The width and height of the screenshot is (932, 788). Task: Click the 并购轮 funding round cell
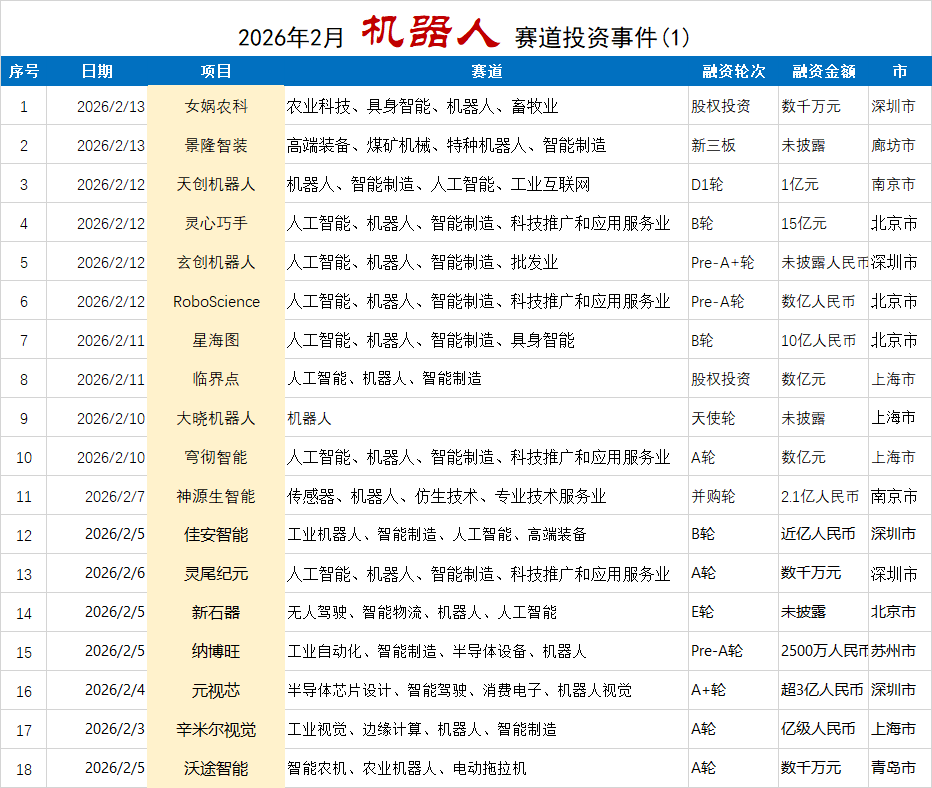pyautogui.click(x=733, y=496)
